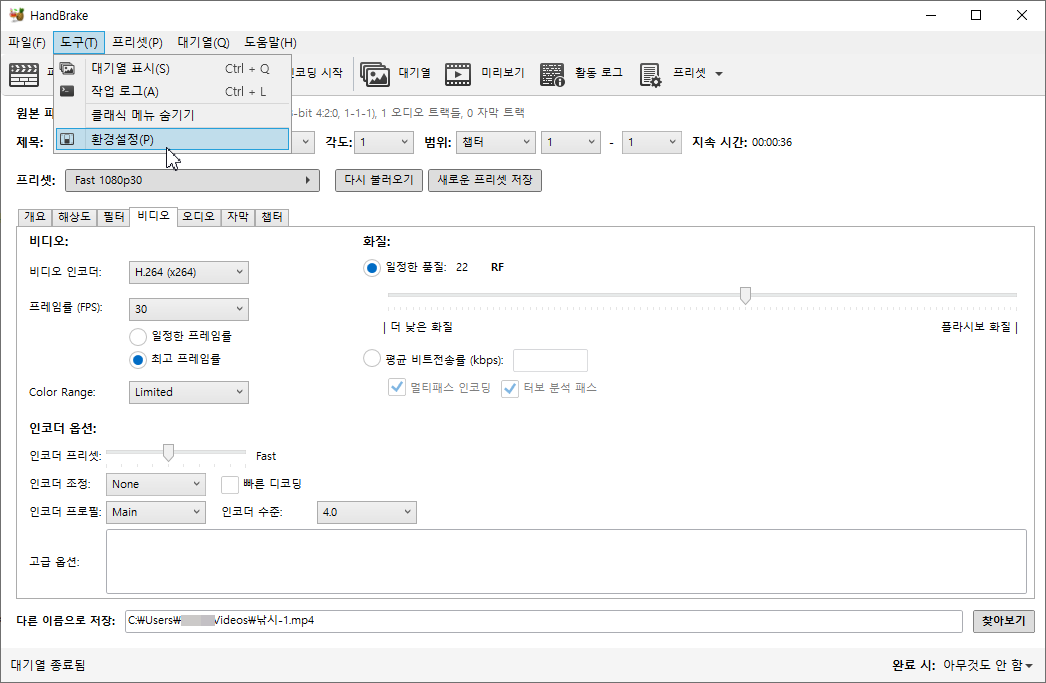Open the 도움말(H) menu
This screenshot has height=683, width=1046.
(x=270, y=43)
